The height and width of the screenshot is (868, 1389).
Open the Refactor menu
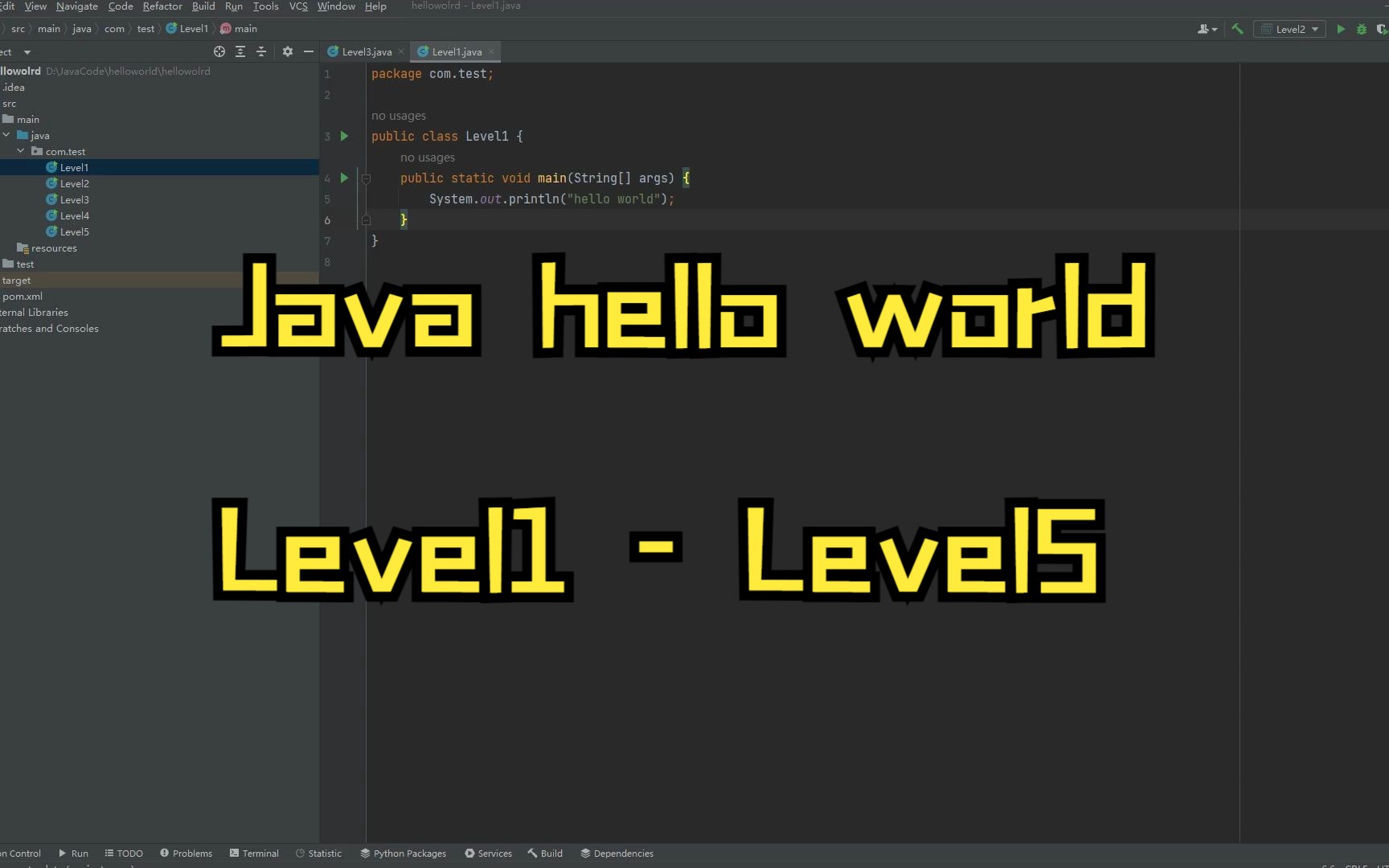coord(162,6)
